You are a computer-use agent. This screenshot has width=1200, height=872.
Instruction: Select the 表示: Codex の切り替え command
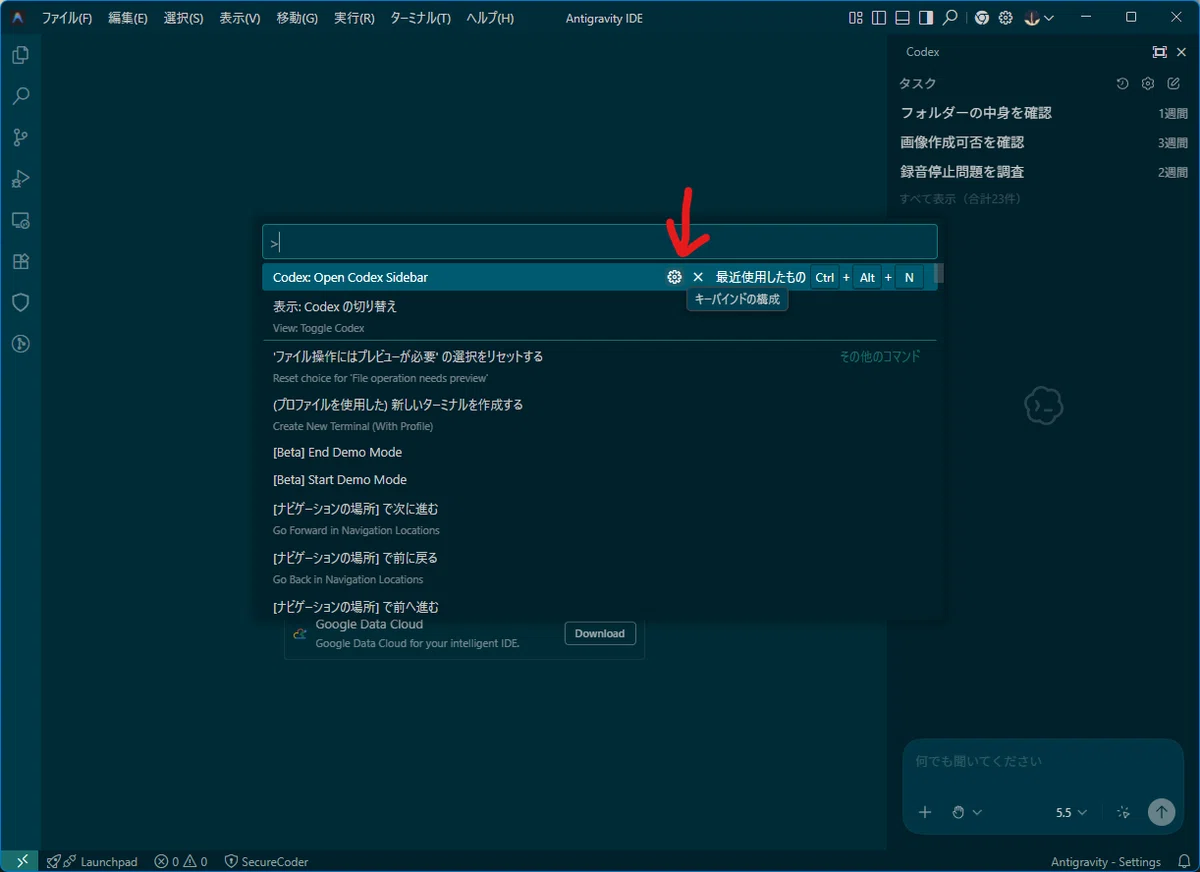point(599,316)
